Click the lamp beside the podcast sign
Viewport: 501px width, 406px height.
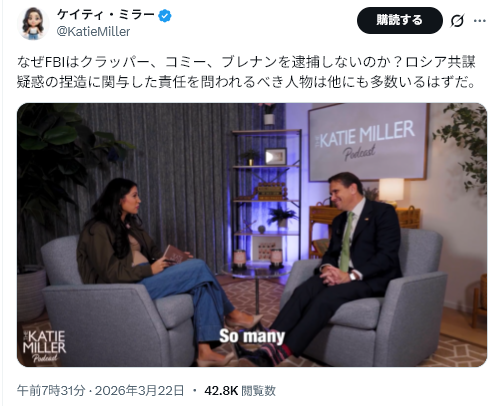pyautogui.click(x=391, y=191)
